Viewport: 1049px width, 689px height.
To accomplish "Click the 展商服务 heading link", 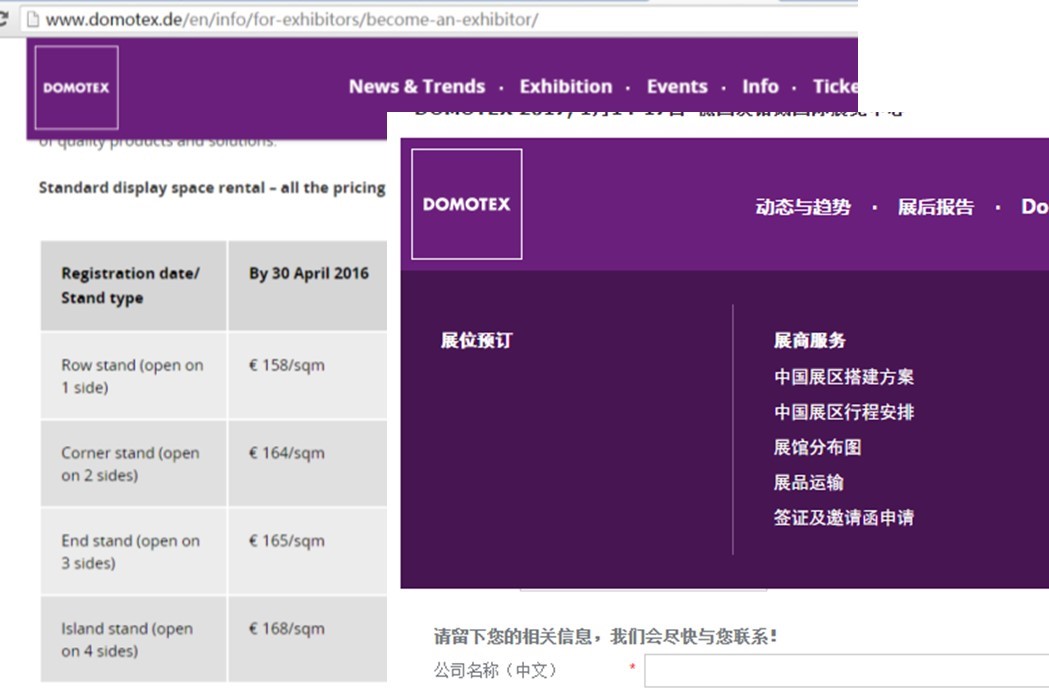I will [x=809, y=340].
